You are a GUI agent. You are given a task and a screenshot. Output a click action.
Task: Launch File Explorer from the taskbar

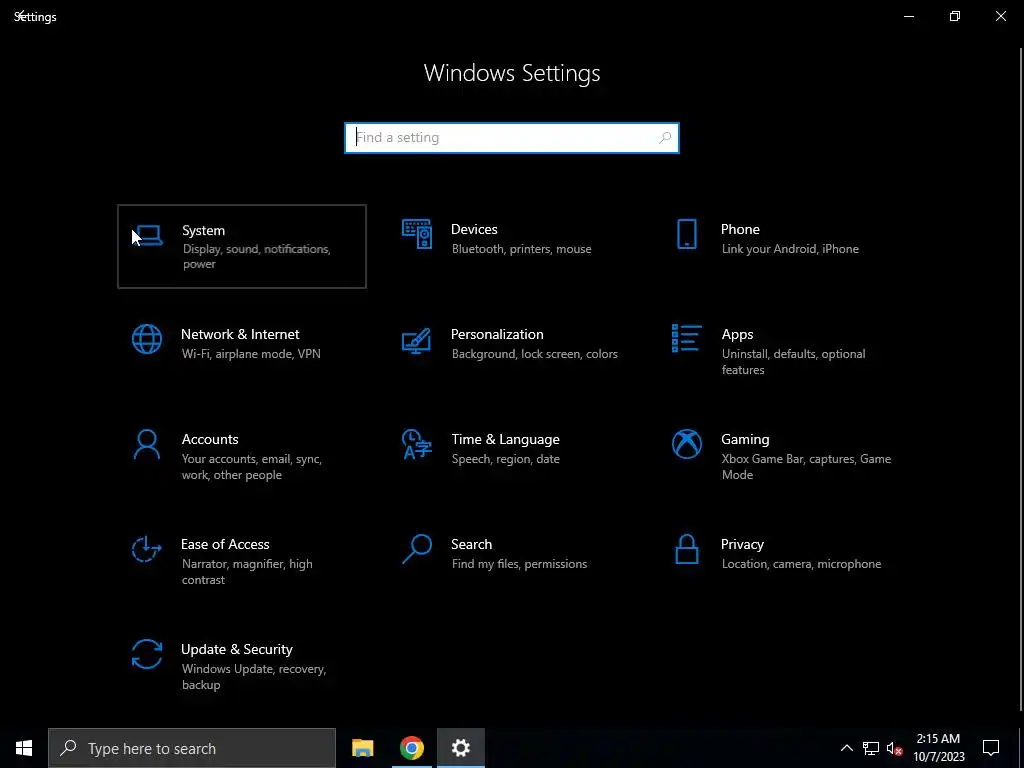(x=362, y=748)
